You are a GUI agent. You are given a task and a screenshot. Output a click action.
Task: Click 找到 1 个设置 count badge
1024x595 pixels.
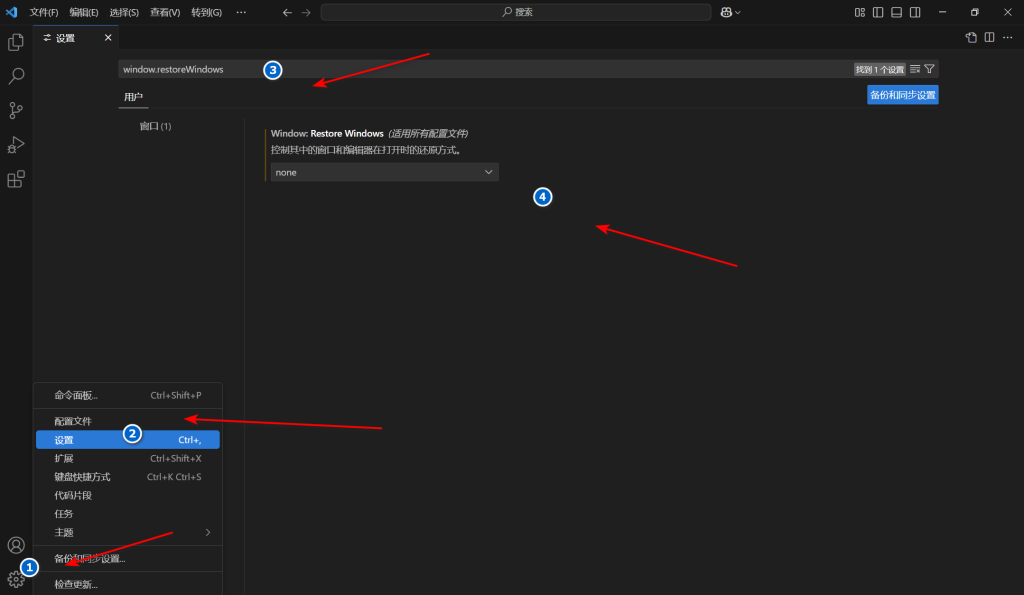[x=880, y=69]
